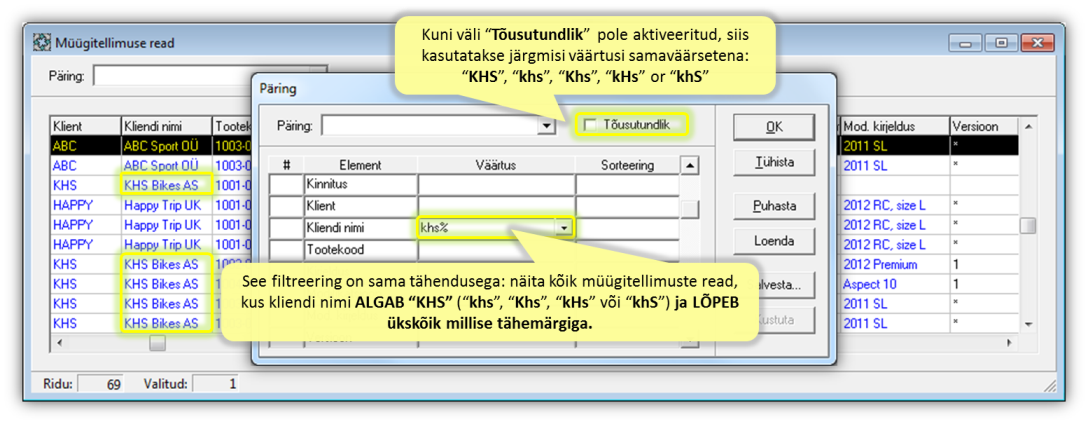1088x424 pixels.
Task: Select the first HAPPY Klient cell
Action: click(x=86, y=205)
